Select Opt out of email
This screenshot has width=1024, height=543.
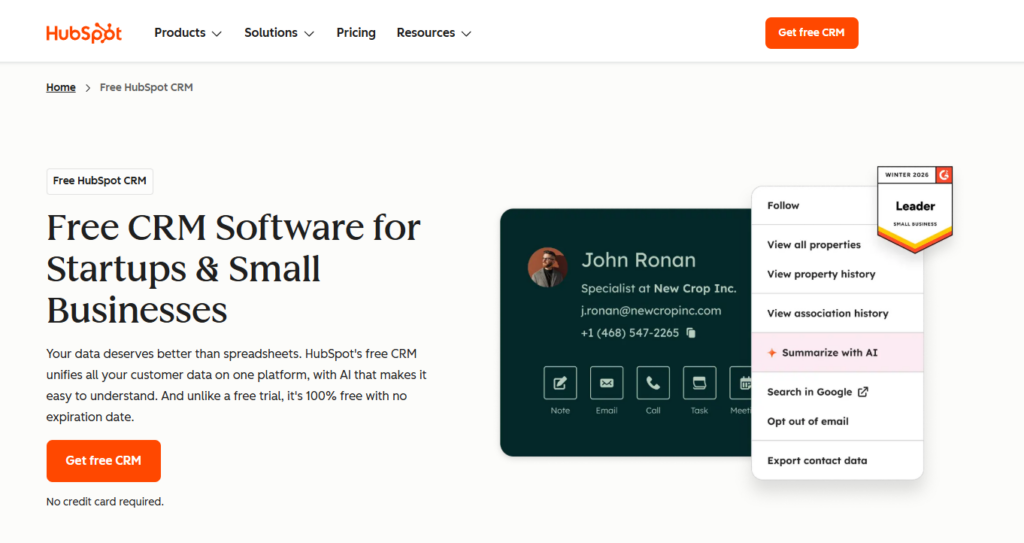pyautogui.click(x=808, y=421)
